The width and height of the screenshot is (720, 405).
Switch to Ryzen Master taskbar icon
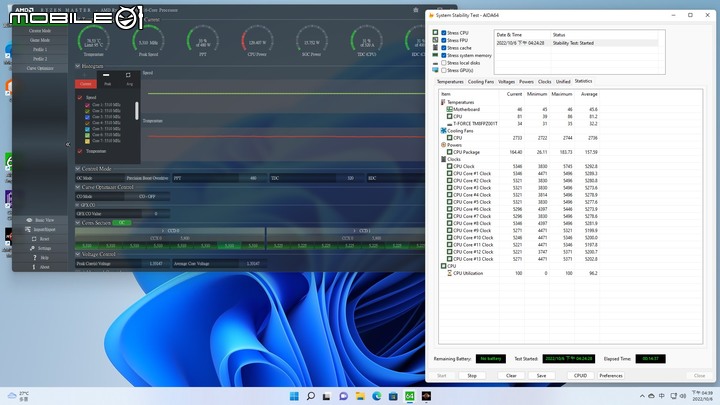tap(426, 396)
